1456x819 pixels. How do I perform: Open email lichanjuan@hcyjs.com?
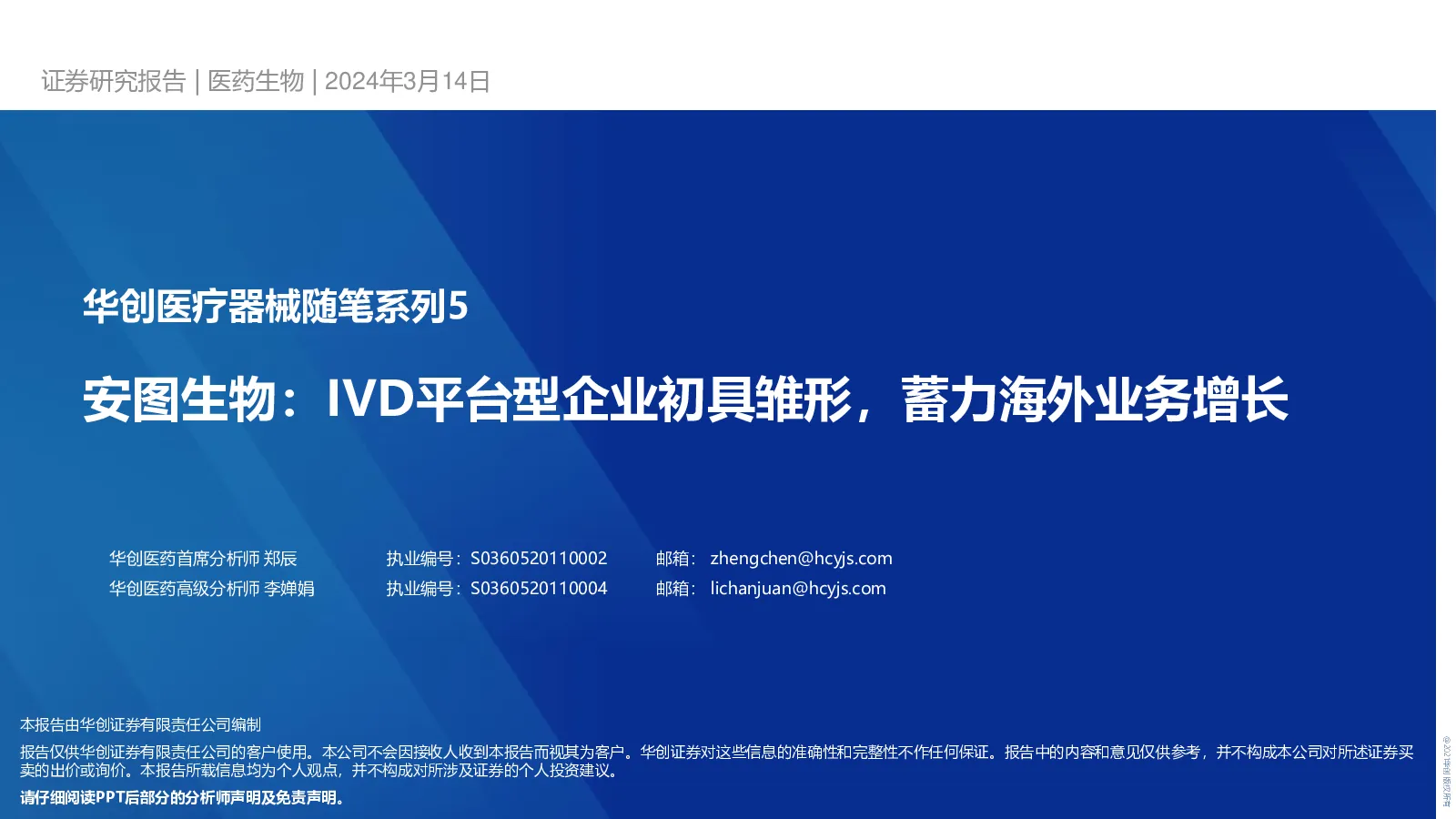798,589
